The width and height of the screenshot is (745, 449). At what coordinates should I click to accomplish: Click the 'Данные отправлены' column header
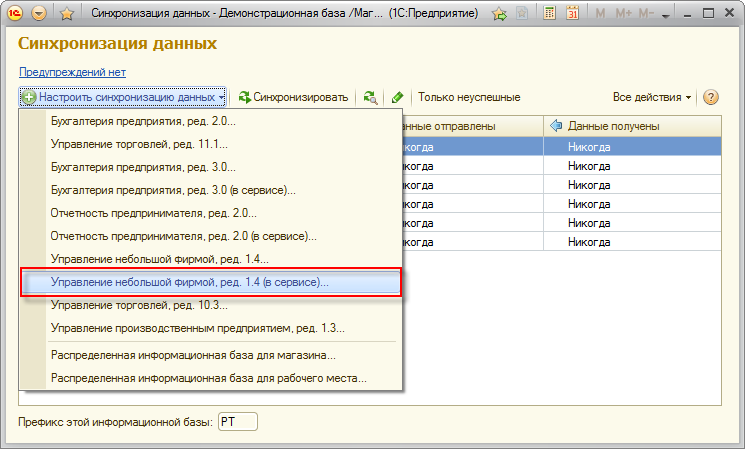473,126
